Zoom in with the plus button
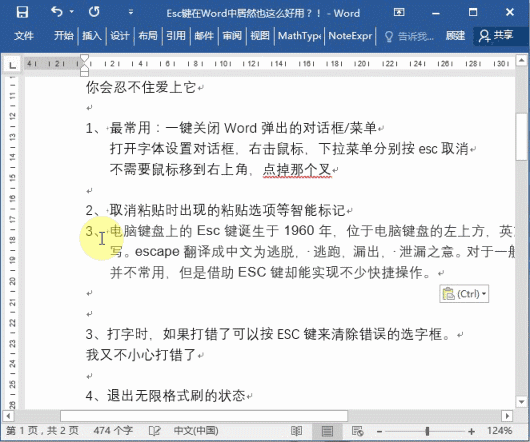 tap(472, 432)
